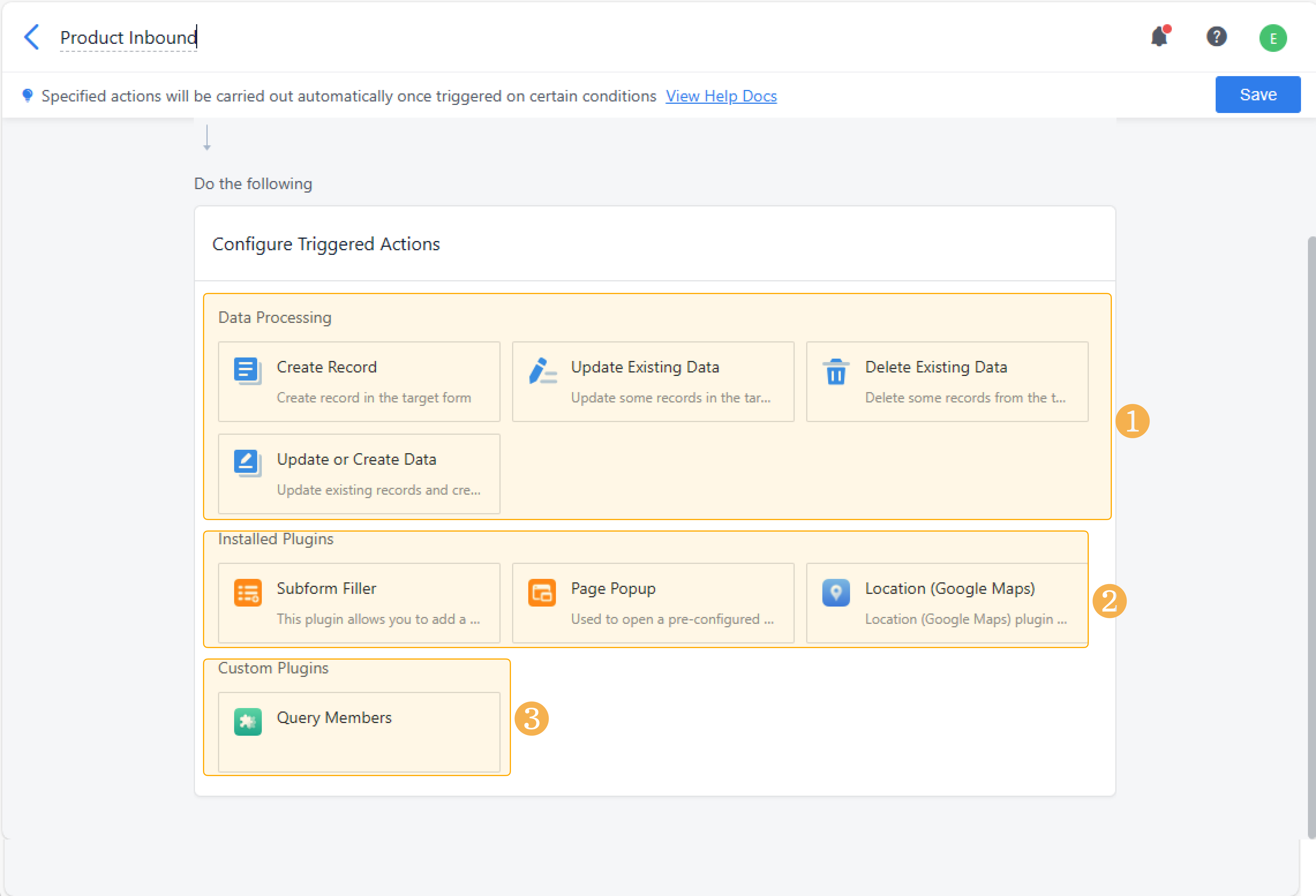Click the Update or Create Data icon
The width and height of the screenshot is (1316, 896).
pos(247,463)
